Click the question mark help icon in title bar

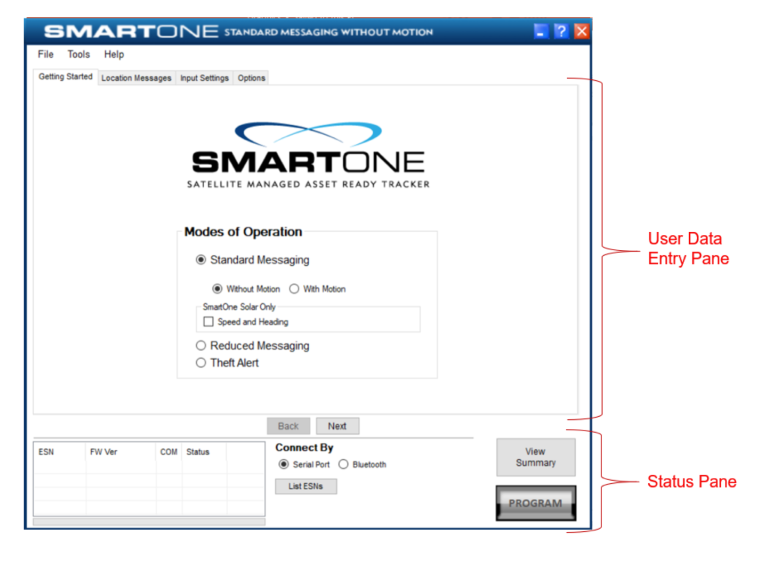click(x=561, y=31)
